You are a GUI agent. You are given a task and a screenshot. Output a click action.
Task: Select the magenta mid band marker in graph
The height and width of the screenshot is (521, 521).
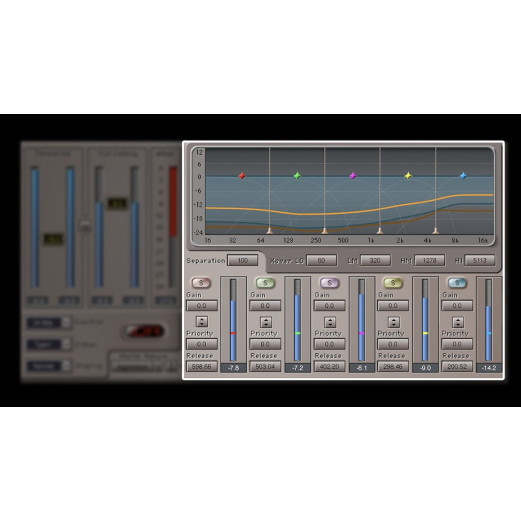pos(353,176)
